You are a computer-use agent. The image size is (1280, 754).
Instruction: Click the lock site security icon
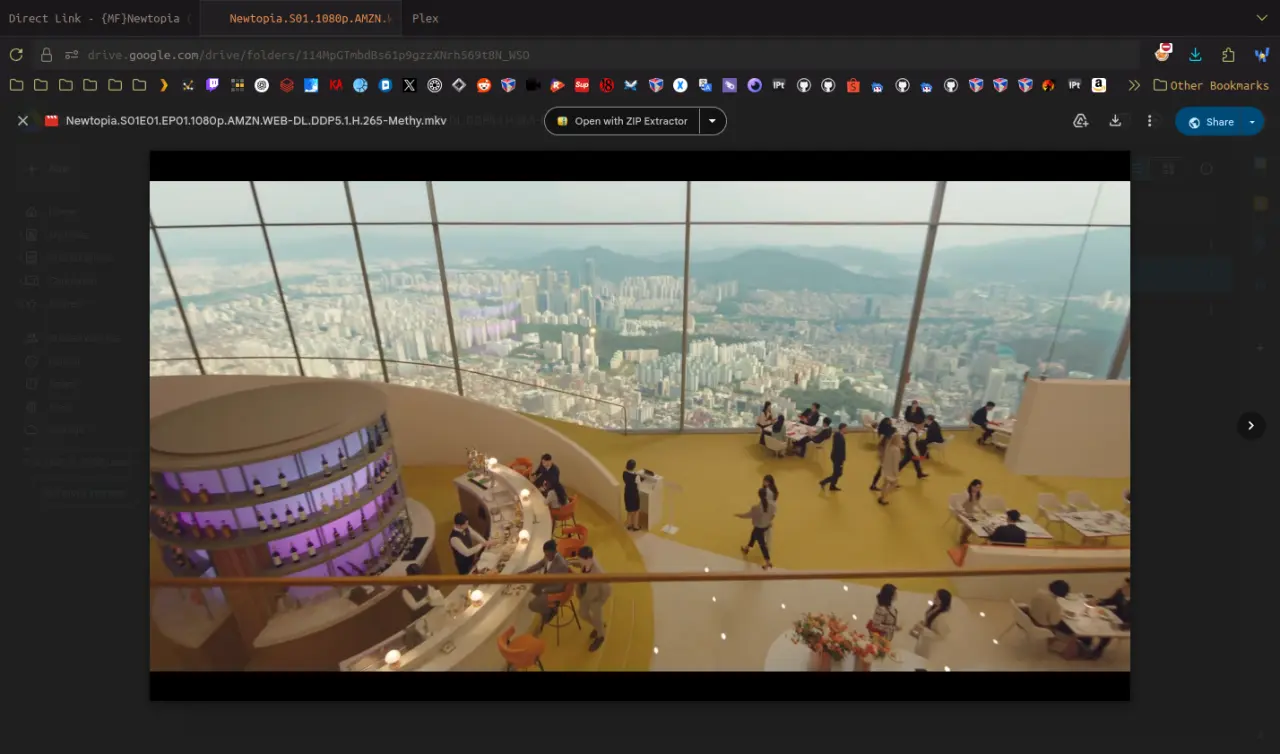(46, 55)
